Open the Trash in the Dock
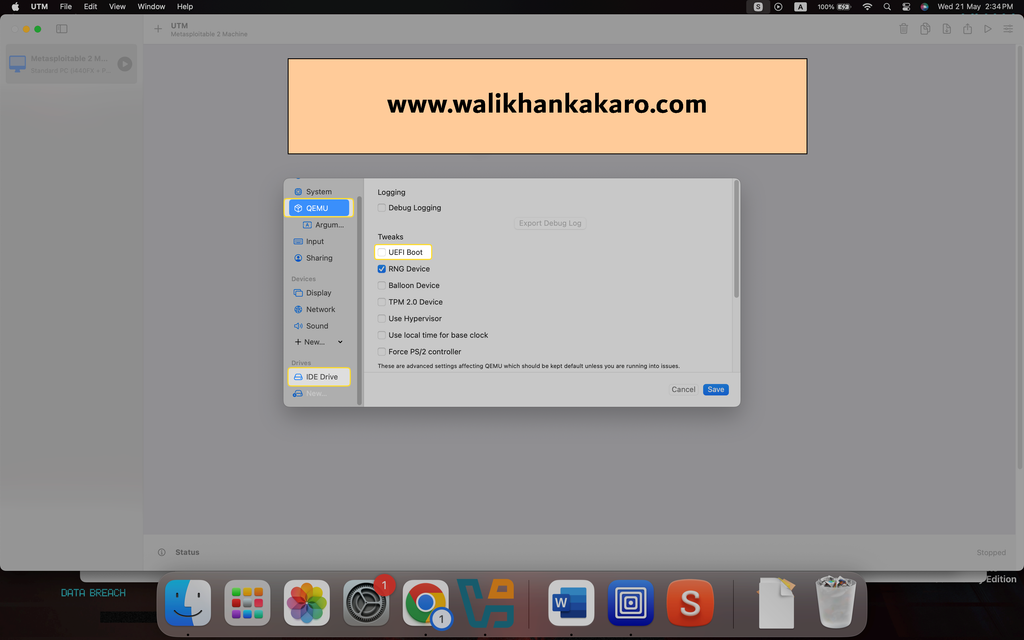1024x640 pixels. [x=836, y=601]
